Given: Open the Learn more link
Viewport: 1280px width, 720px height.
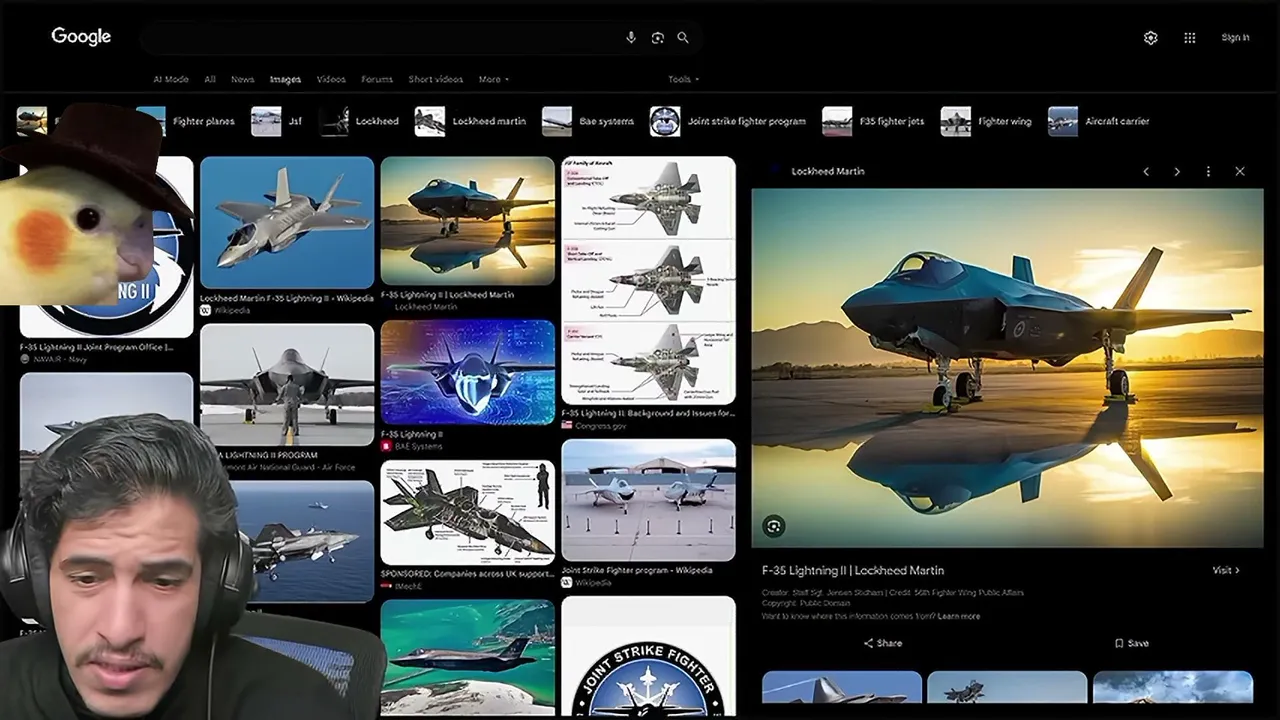Looking at the screenshot, I should (958, 616).
